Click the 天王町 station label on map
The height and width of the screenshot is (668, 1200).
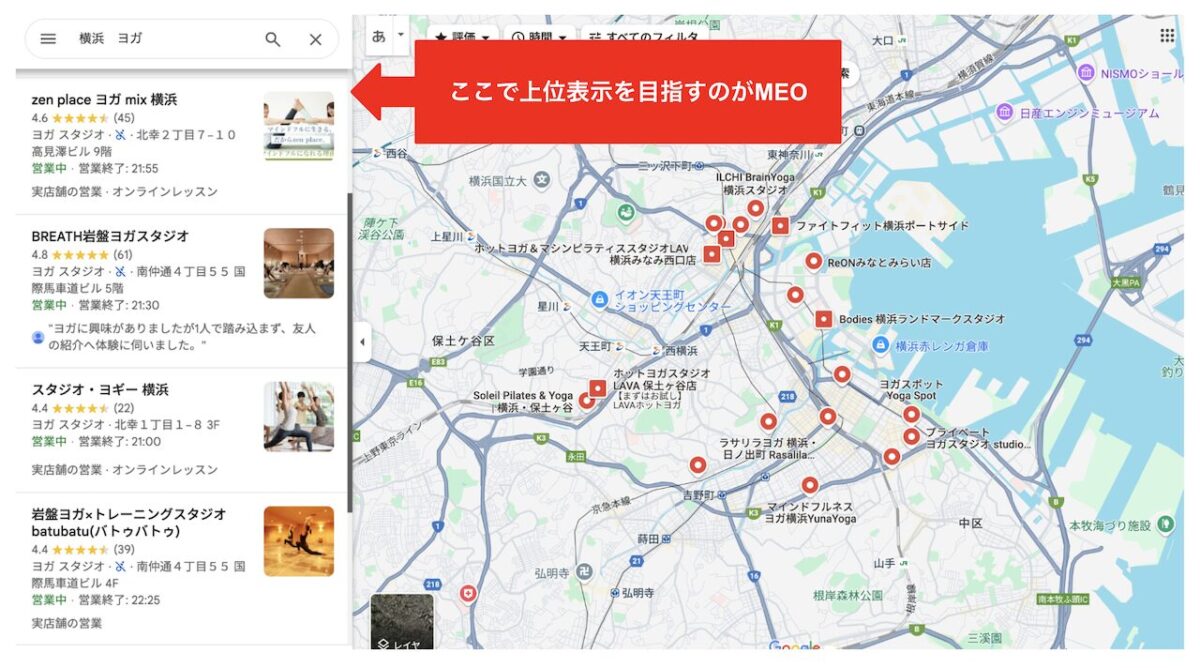click(596, 346)
